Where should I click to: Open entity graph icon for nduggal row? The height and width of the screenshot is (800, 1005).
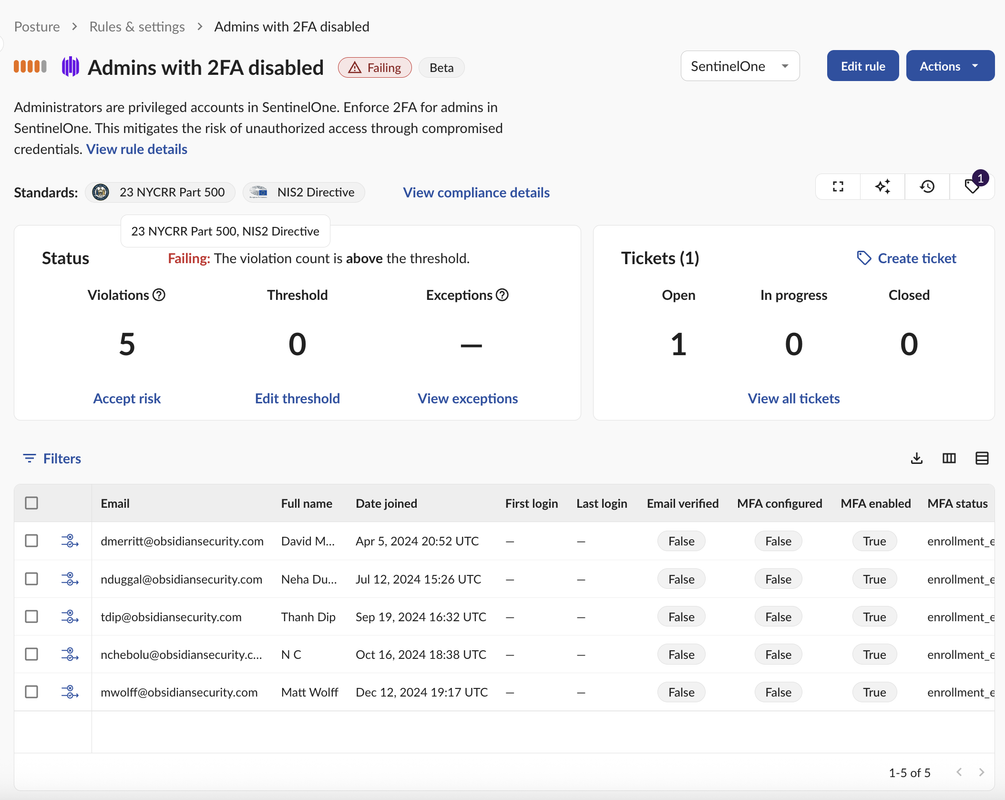click(69, 579)
